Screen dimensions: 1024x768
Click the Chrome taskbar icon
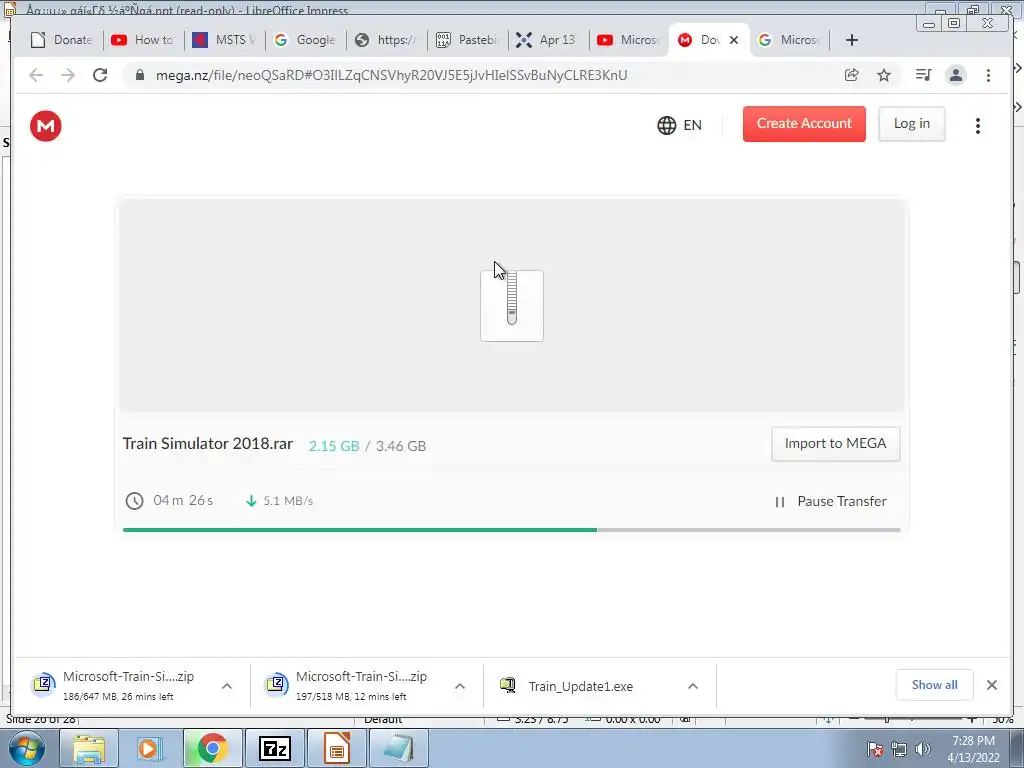(212, 748)
